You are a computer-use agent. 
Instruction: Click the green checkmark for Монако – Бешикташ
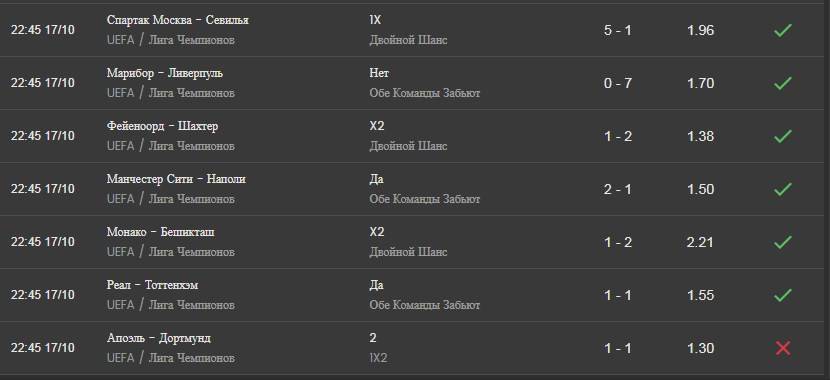point(782,242)
